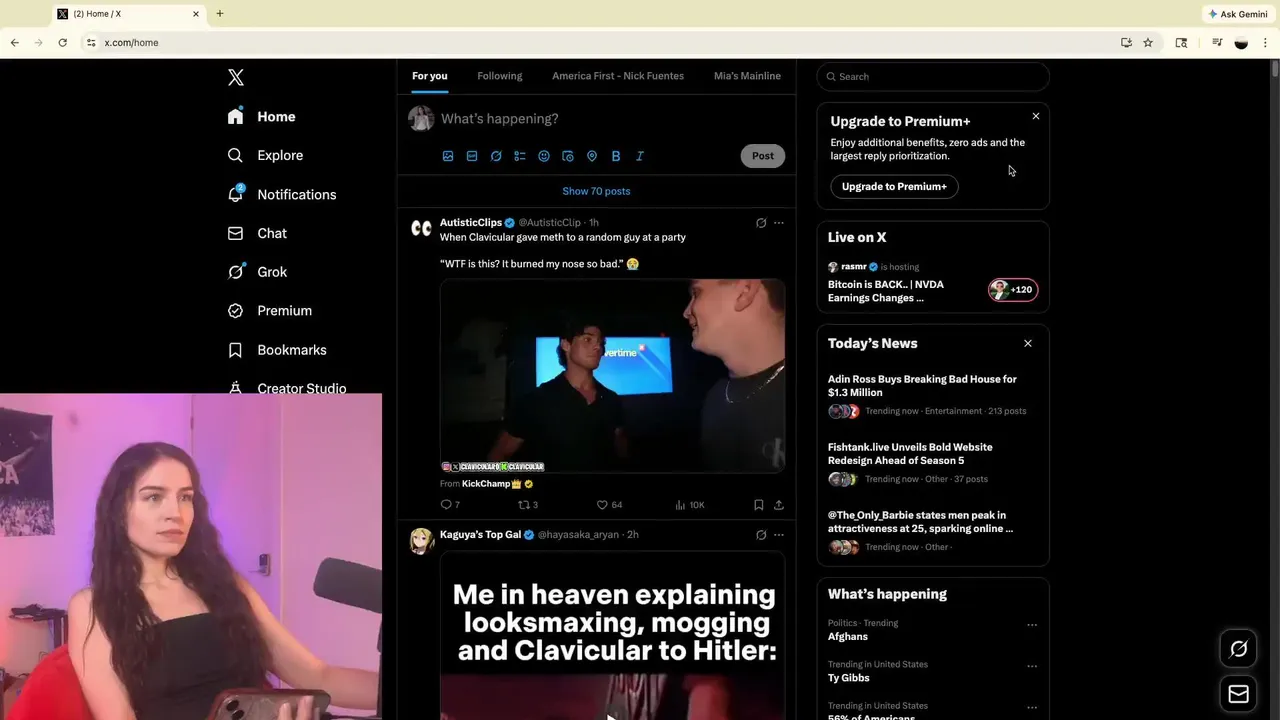Open floating messages button
The image size is (1280, 720).
pos(1239,694)
